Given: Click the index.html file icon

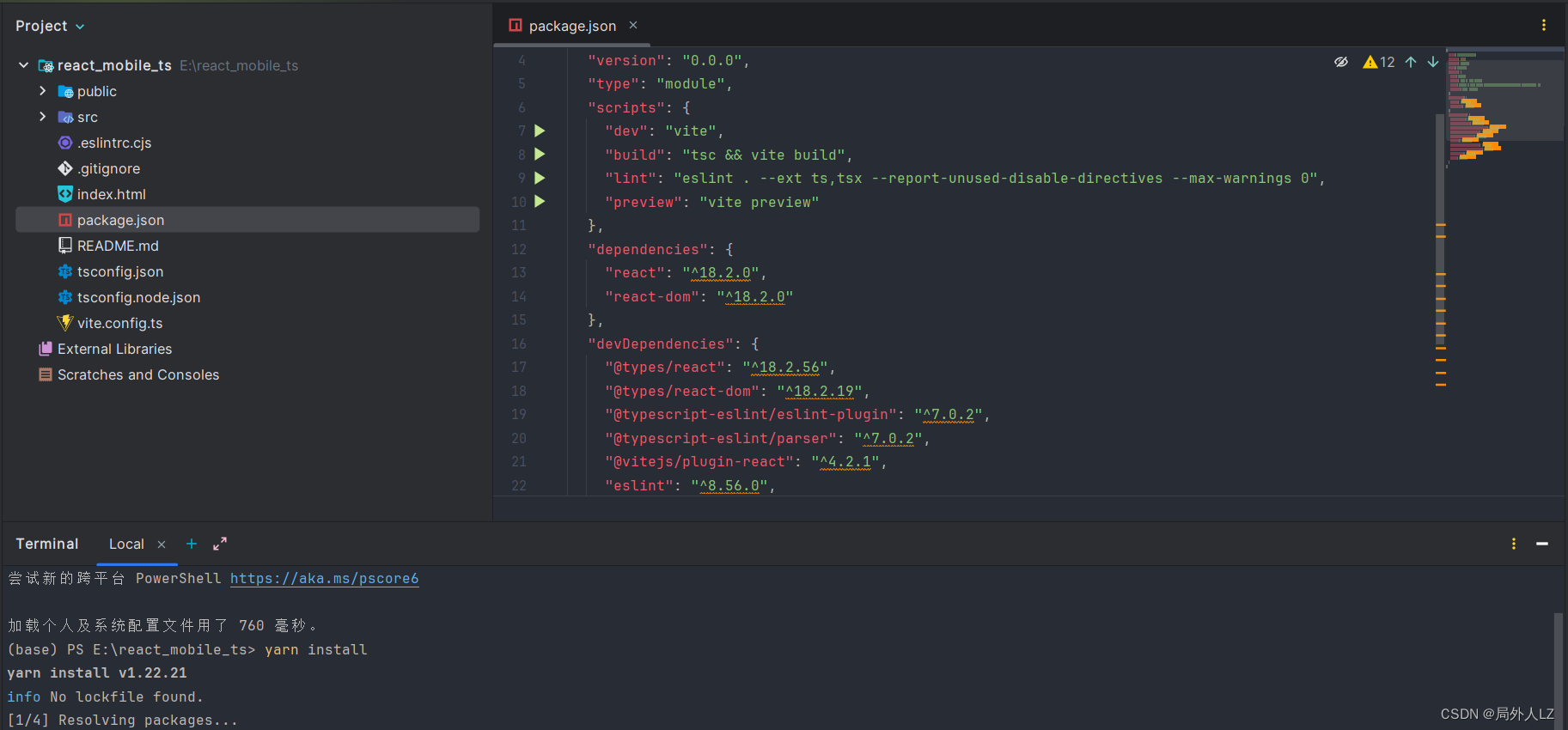Looking at the screenshot, I should 65,194.
